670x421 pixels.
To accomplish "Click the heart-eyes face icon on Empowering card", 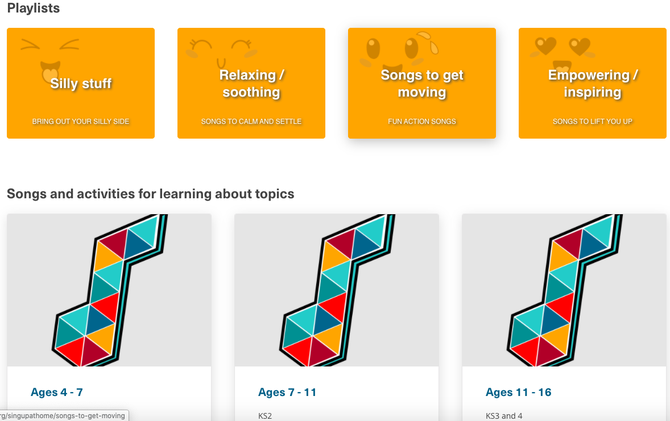I will 562,53.
